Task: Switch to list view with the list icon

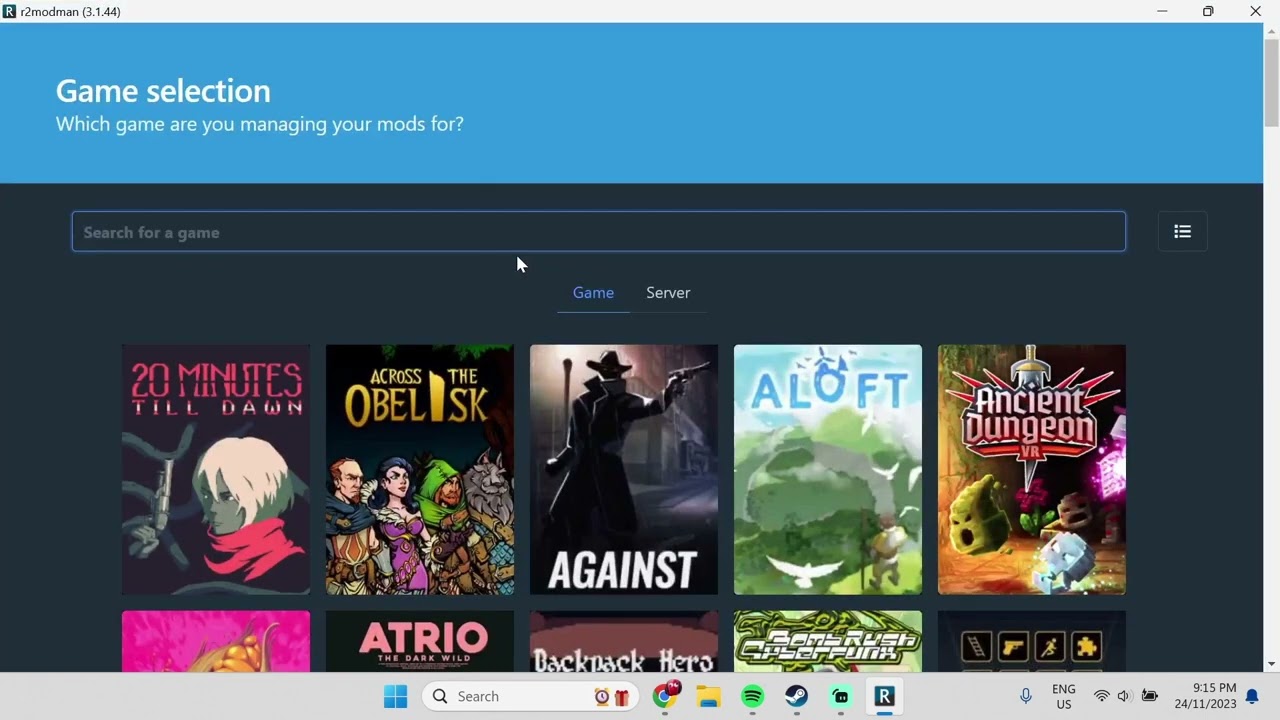Action: click(1182, 232)
